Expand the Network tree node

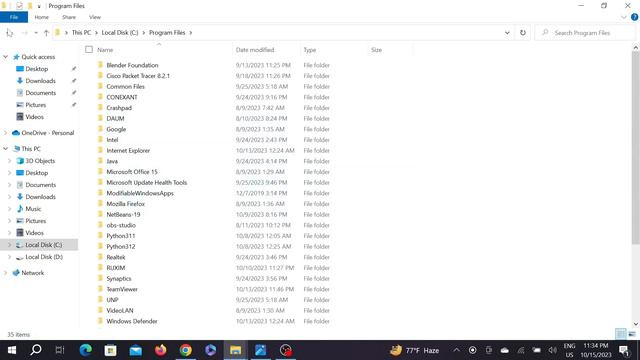click(x=5, y=273)
